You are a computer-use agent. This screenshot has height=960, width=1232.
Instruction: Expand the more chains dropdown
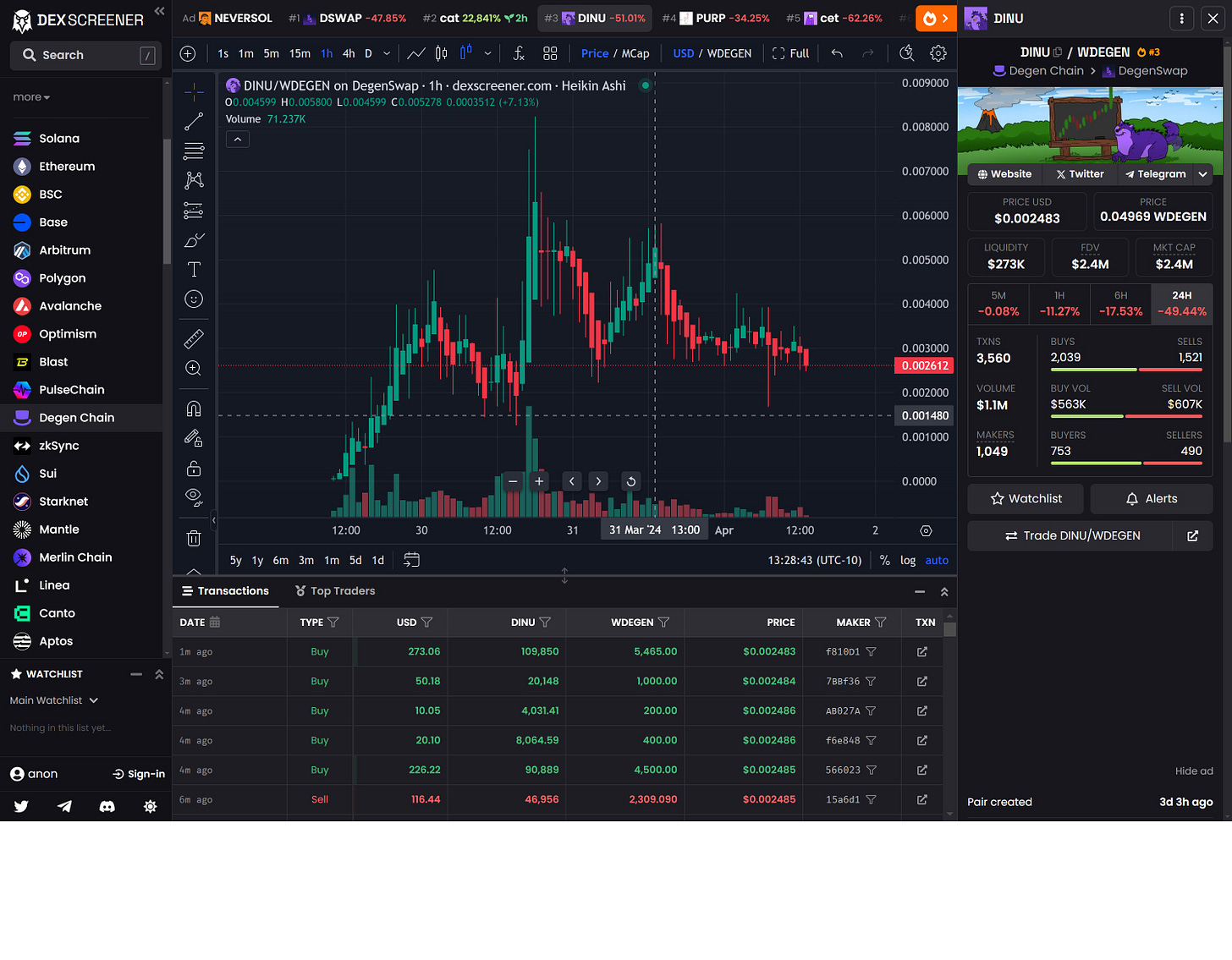coord(31,97)
